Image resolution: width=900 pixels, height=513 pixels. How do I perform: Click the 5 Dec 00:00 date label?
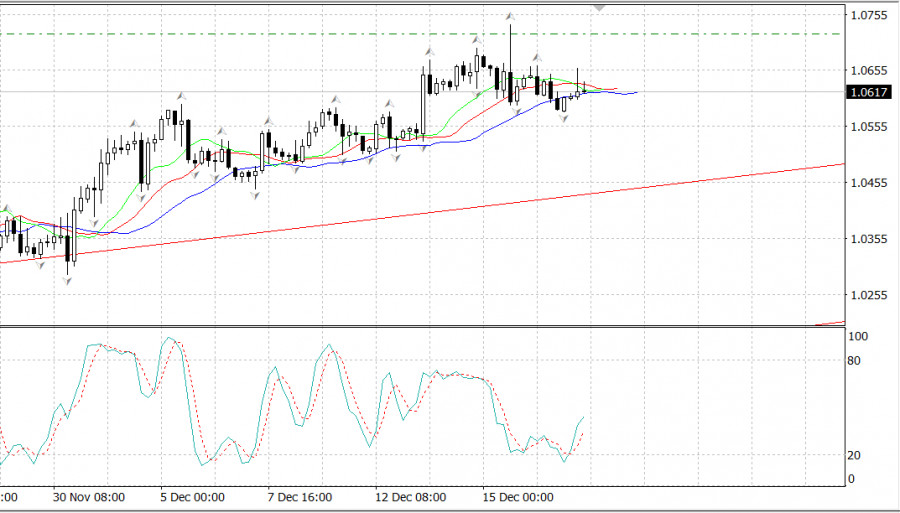coord(194,497)
